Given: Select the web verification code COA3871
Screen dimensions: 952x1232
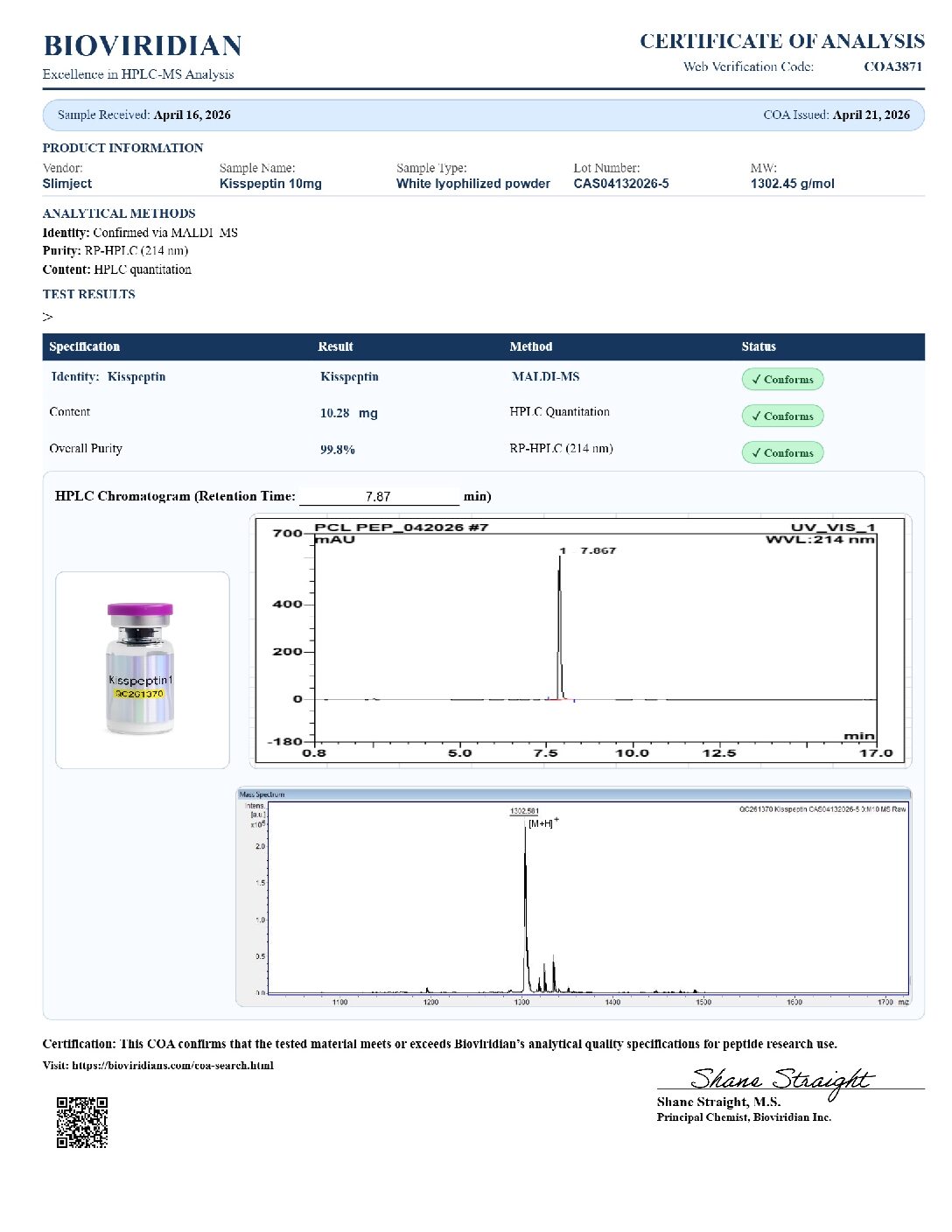Looking at the screenshot, I should pyautogui.click(x=892, y=66).
